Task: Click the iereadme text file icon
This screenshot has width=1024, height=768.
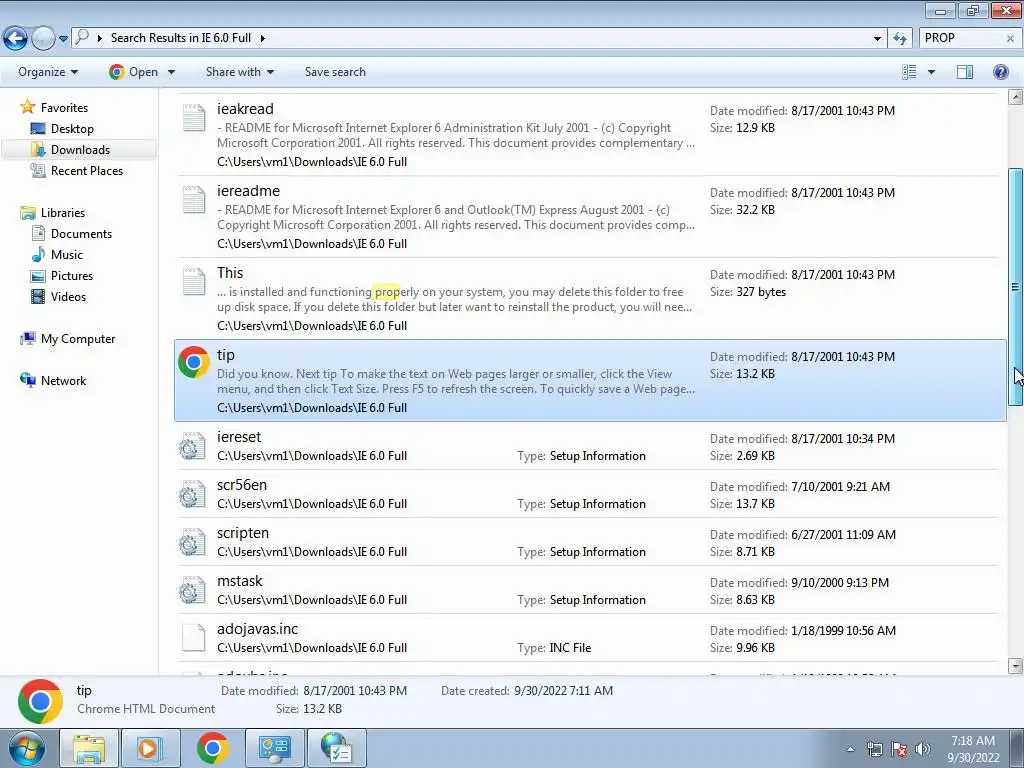Action: click(x=194, y=200)
